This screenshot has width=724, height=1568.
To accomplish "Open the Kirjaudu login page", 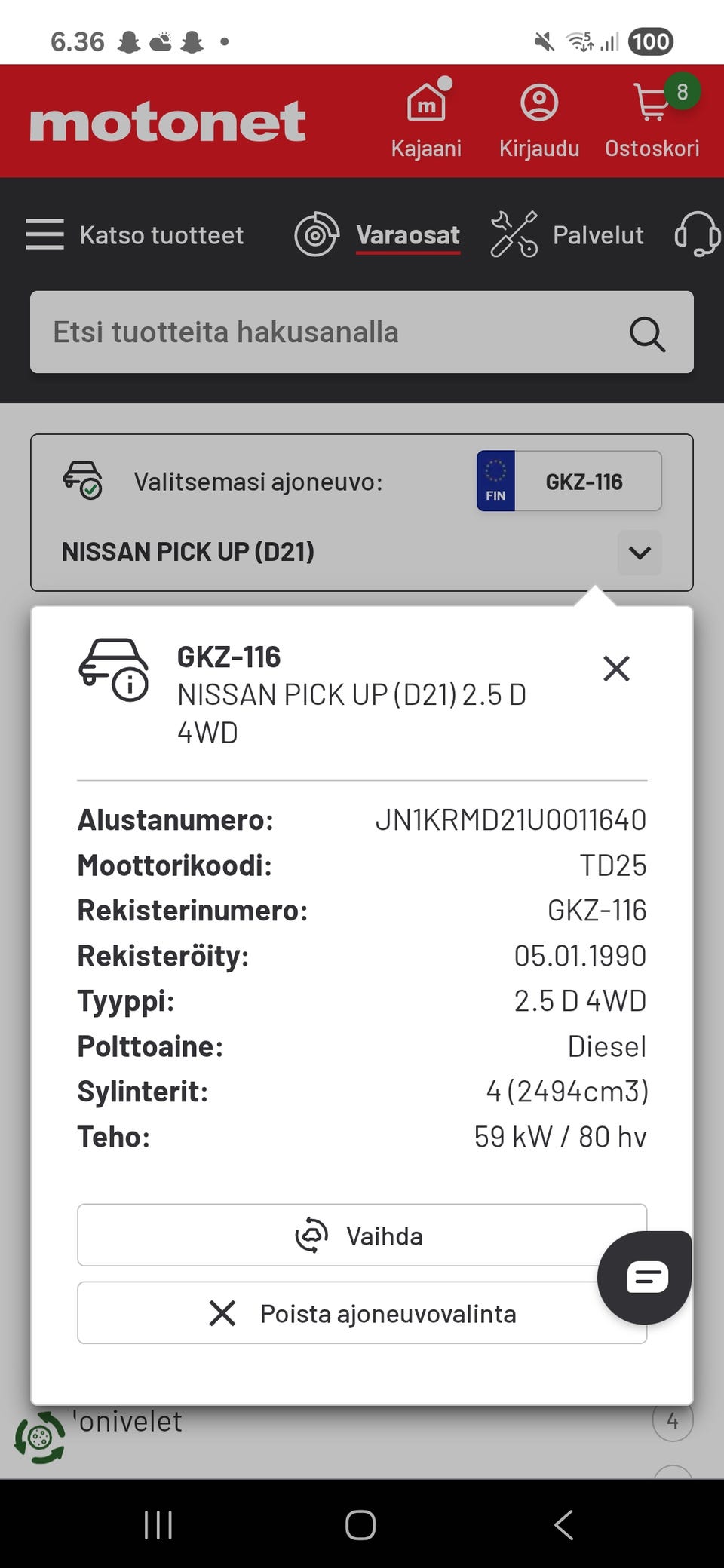I will tap(539, 121).
